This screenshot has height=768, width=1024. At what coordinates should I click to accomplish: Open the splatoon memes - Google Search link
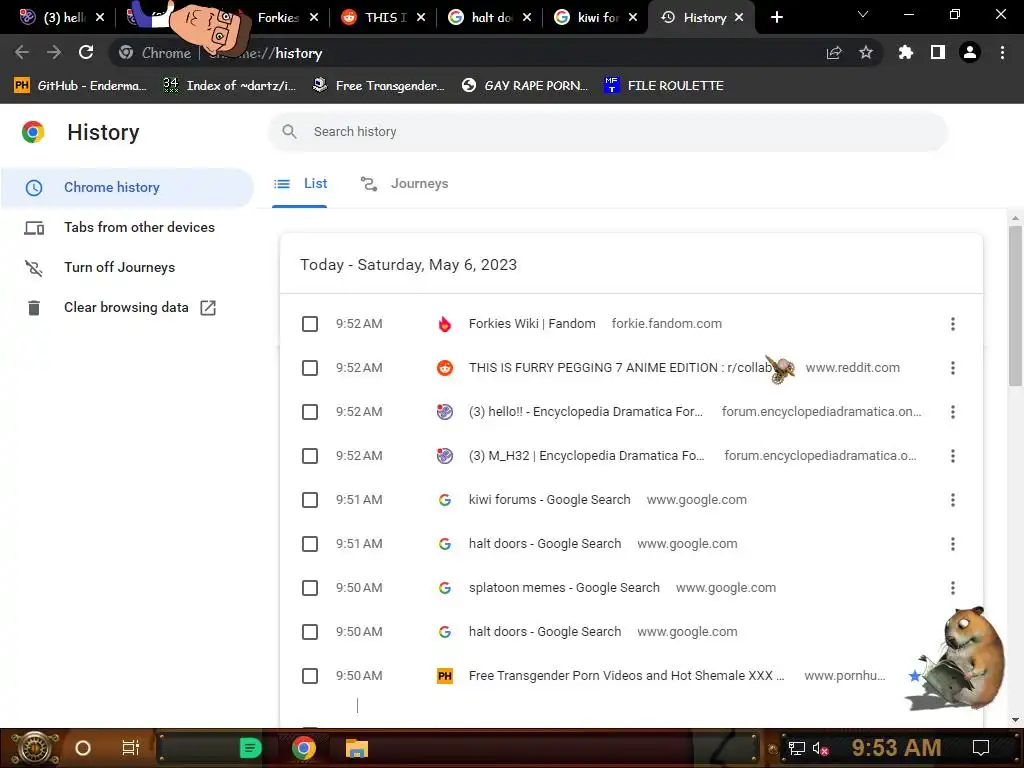564,588
